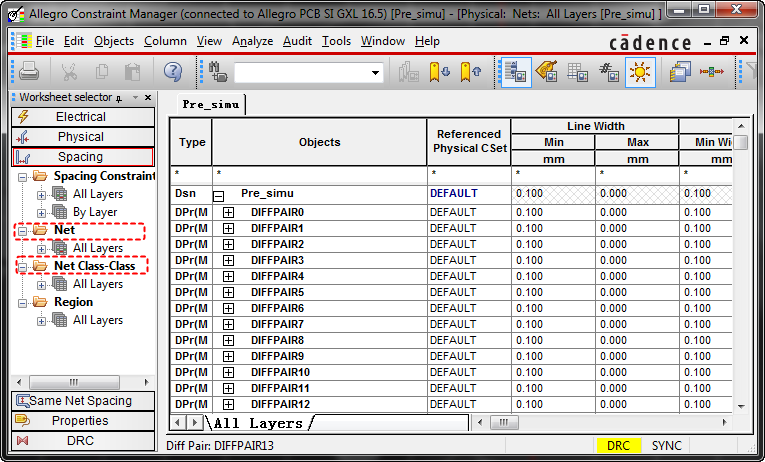Click the sun-shaped highlight toolbar icon

(x=640, y=72)
